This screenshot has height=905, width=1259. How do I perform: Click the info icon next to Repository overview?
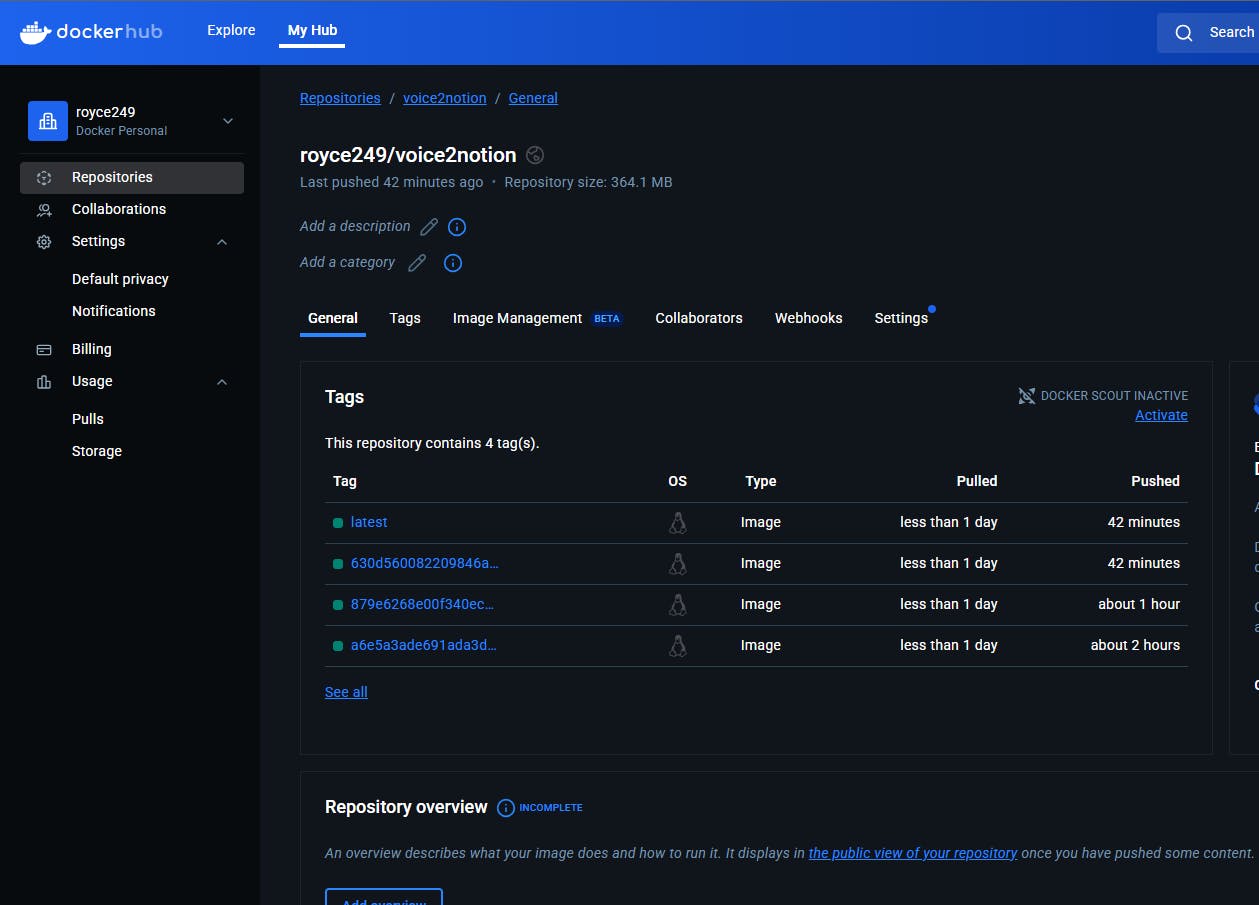[506, 808]
